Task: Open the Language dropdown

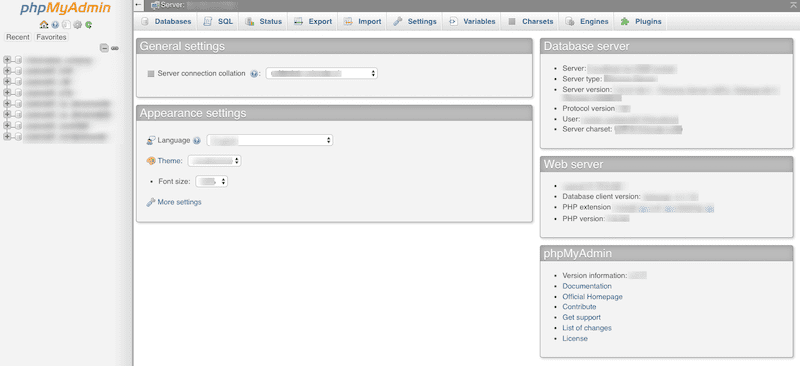Action: pyautogui.click(x=269, y=140)
